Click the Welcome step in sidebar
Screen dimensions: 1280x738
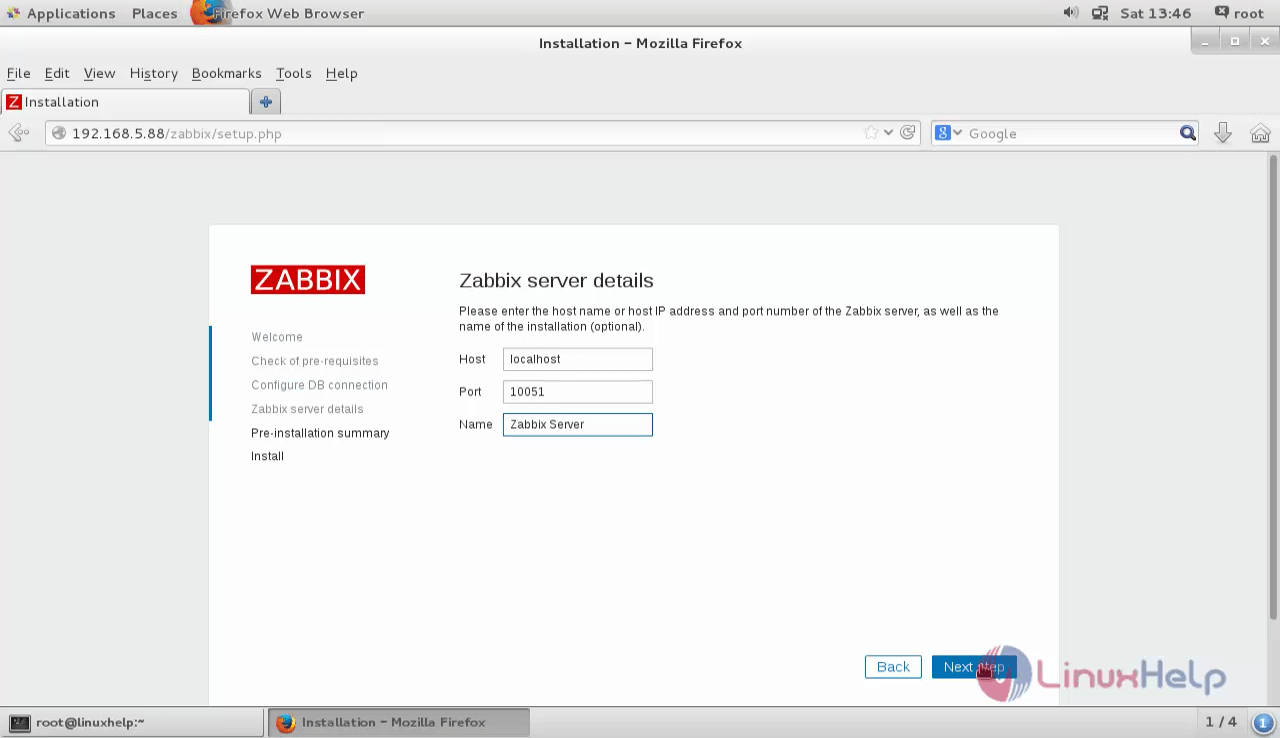coord(277,337)
